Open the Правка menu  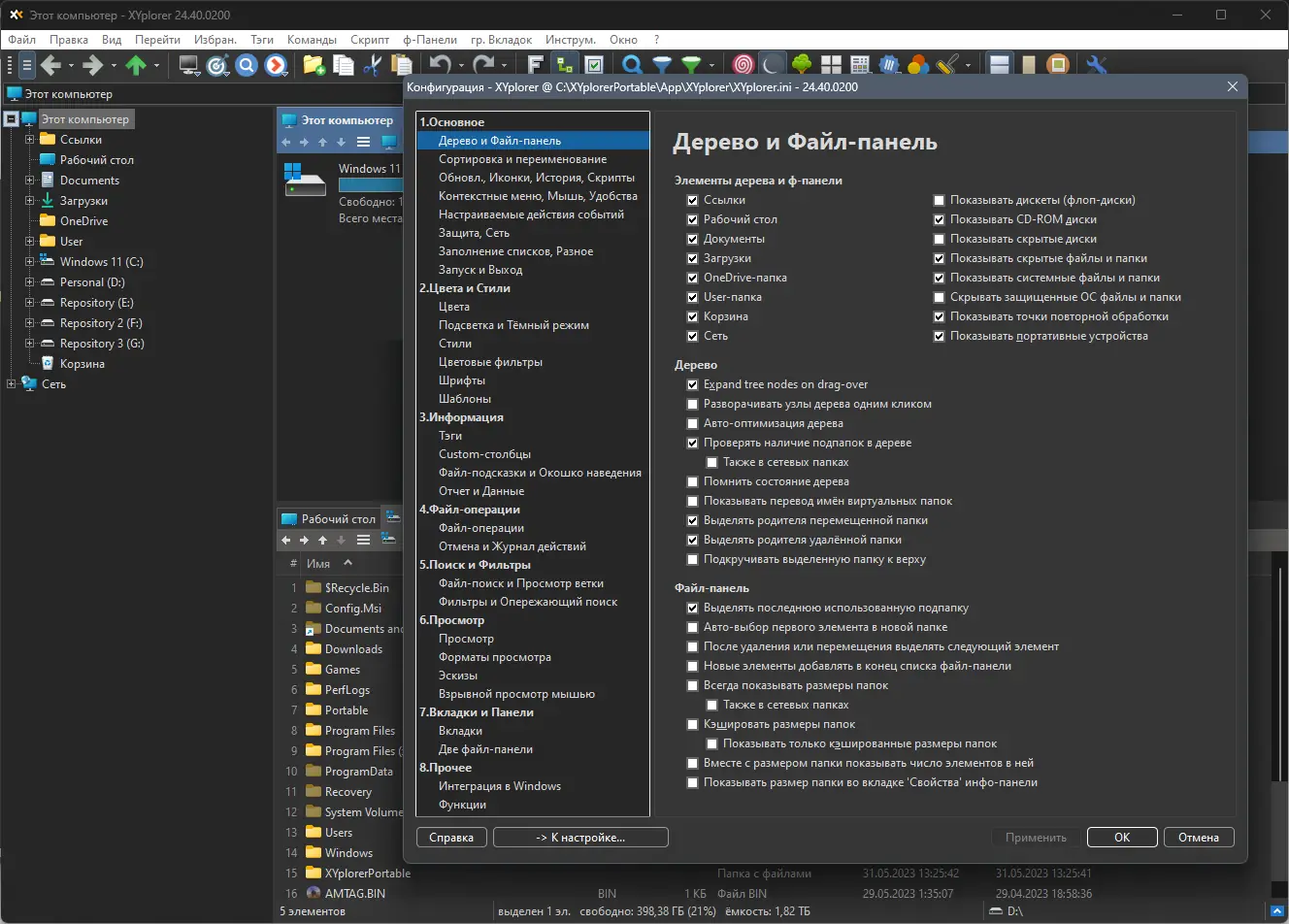(x=69, y=40)
